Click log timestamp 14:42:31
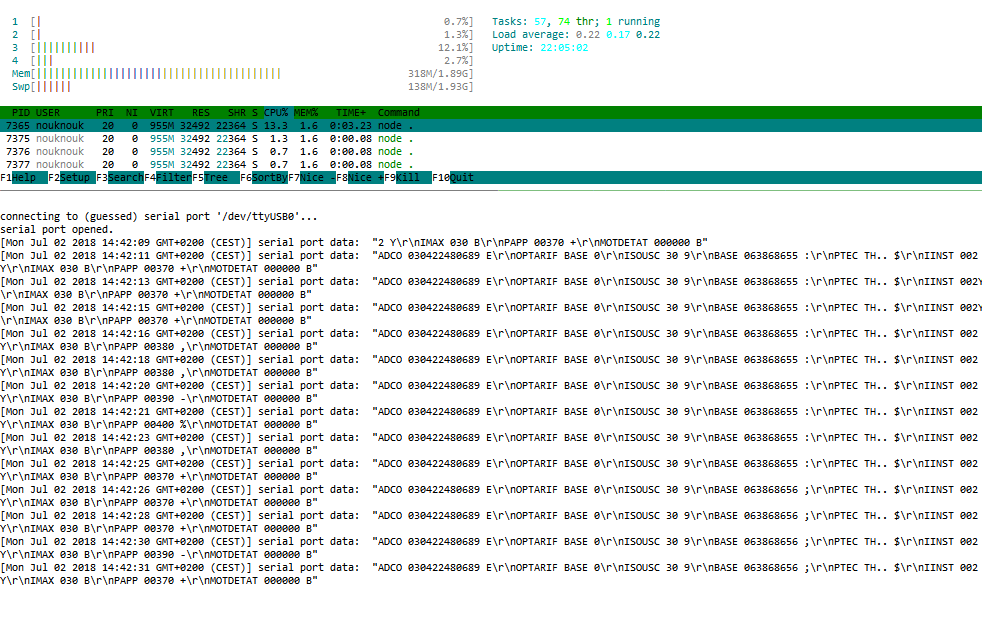 pyautogui.click(x=126, y=567)
